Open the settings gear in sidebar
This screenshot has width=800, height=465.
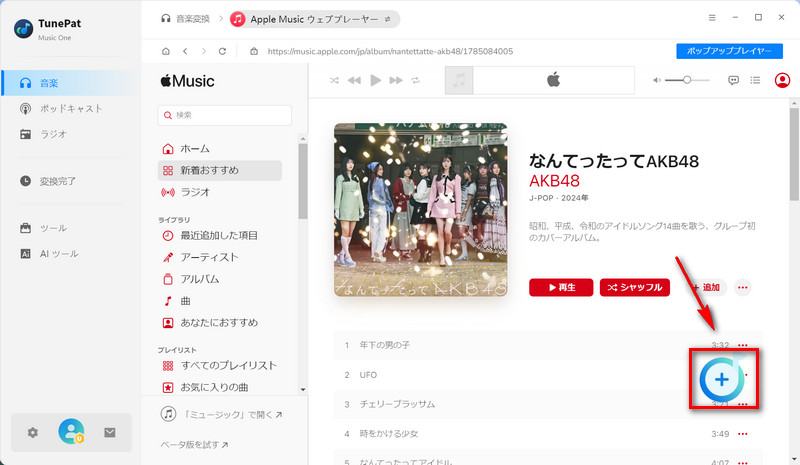coord(33,432)
